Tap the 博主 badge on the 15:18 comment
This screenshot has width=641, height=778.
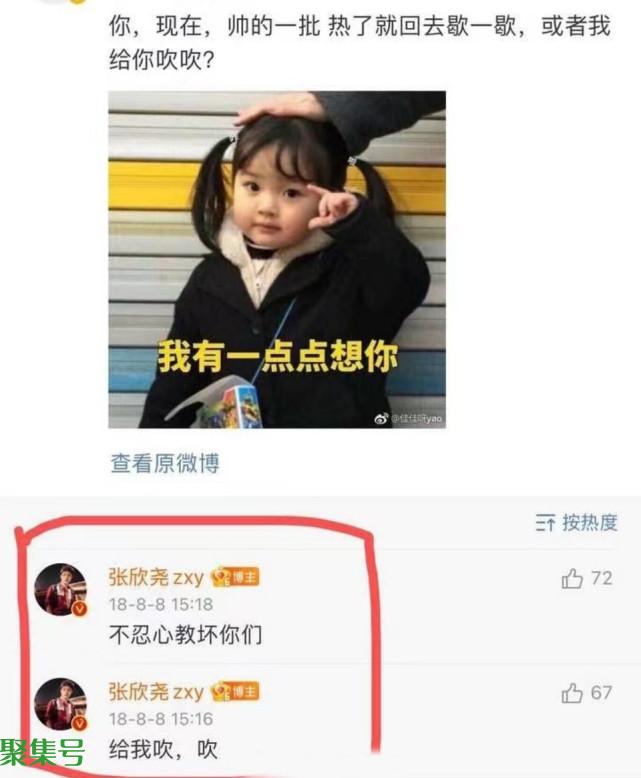click(x=235, y=577)
